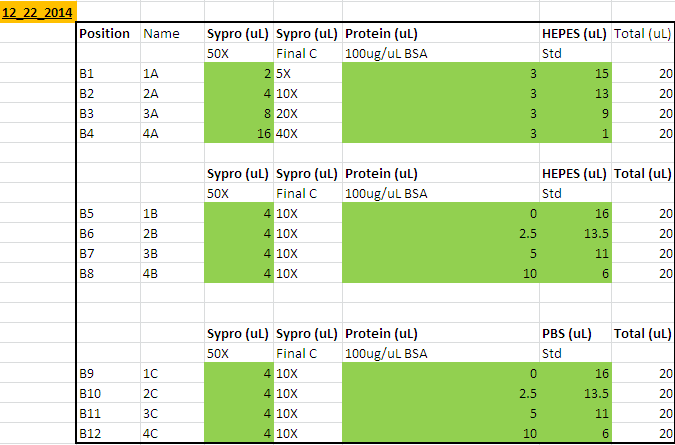The width and height of the screenshot is (675, 445).
Task: Click the 40X final concentration cell
Action: (x=307, y=133)
